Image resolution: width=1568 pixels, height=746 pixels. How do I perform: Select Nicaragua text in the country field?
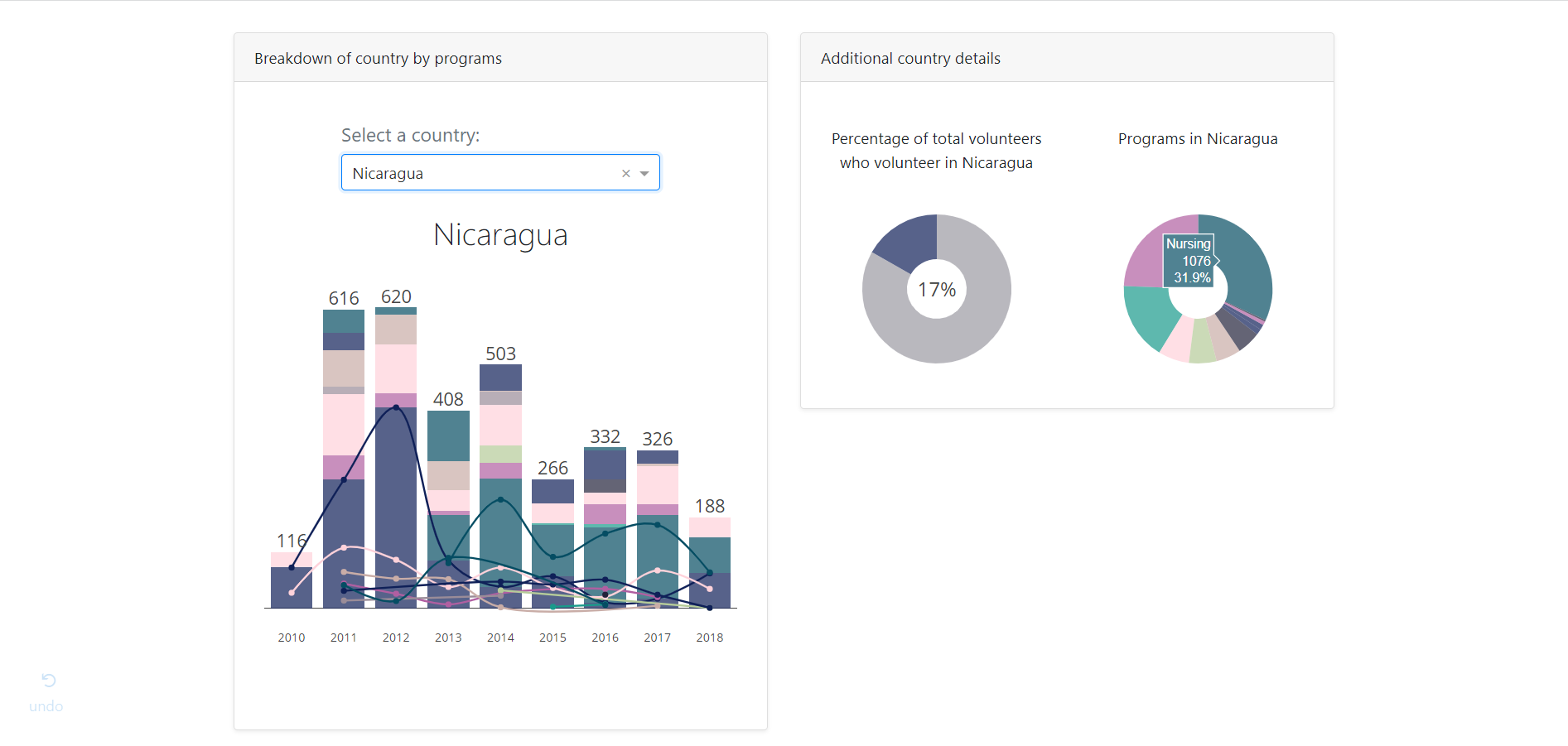[387, 173]
